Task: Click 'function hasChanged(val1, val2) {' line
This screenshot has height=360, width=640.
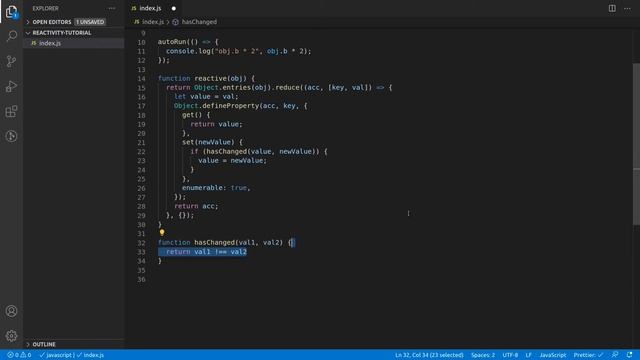Action: (226, 242)
